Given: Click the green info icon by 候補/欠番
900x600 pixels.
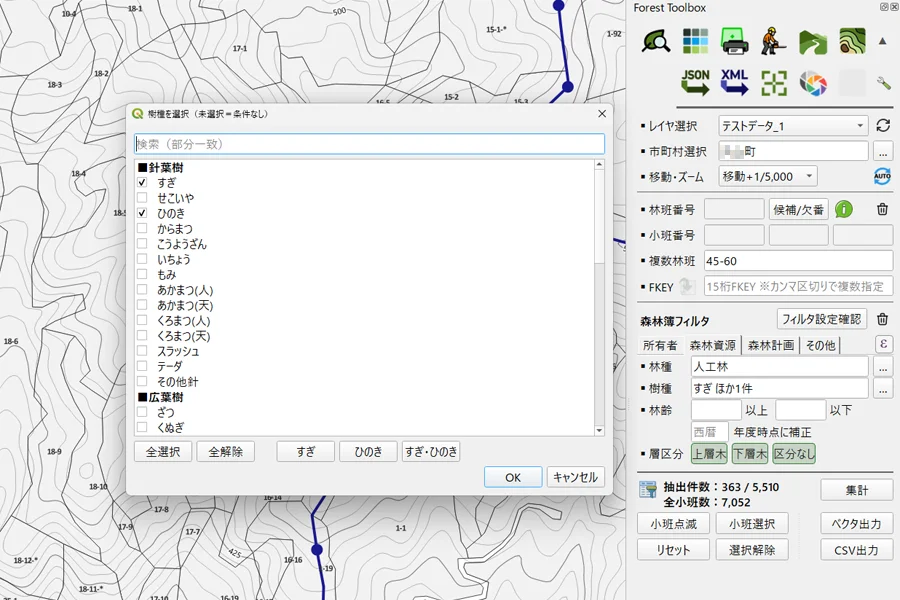Looking at the screenshot, I should point(843,210).
